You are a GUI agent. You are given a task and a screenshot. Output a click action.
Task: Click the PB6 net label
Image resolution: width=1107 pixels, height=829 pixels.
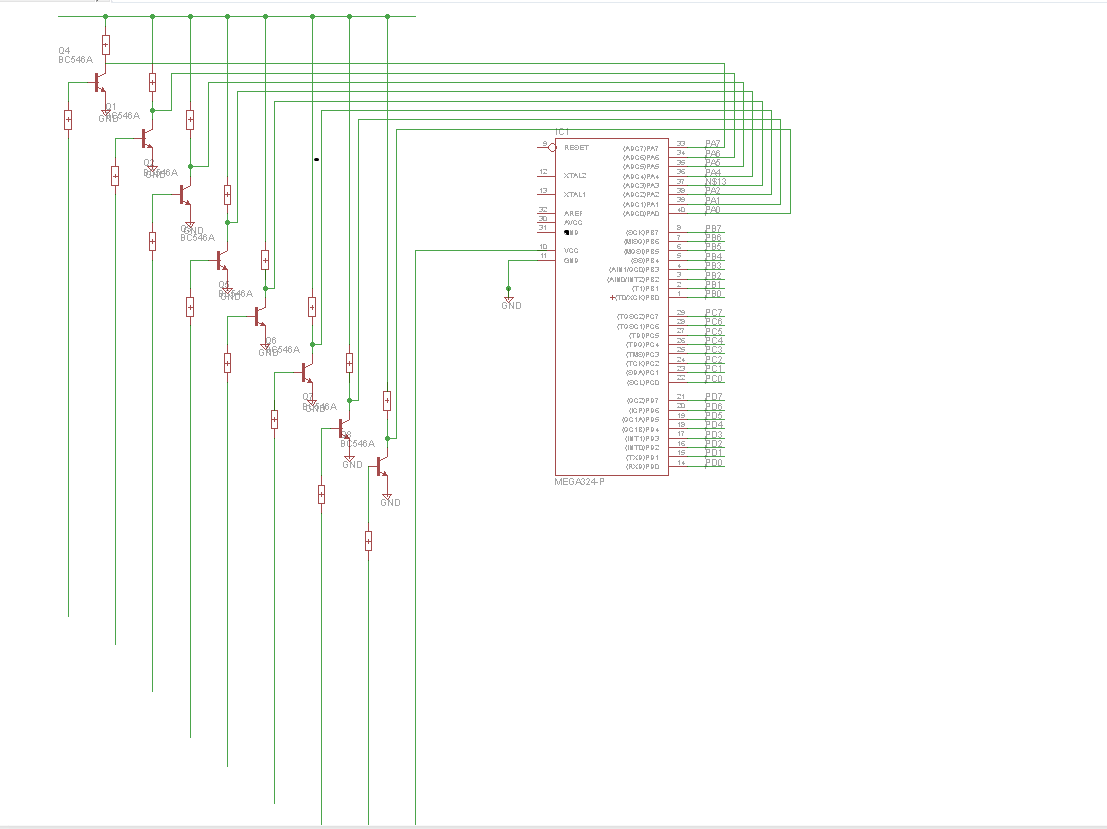pos(714,238)
